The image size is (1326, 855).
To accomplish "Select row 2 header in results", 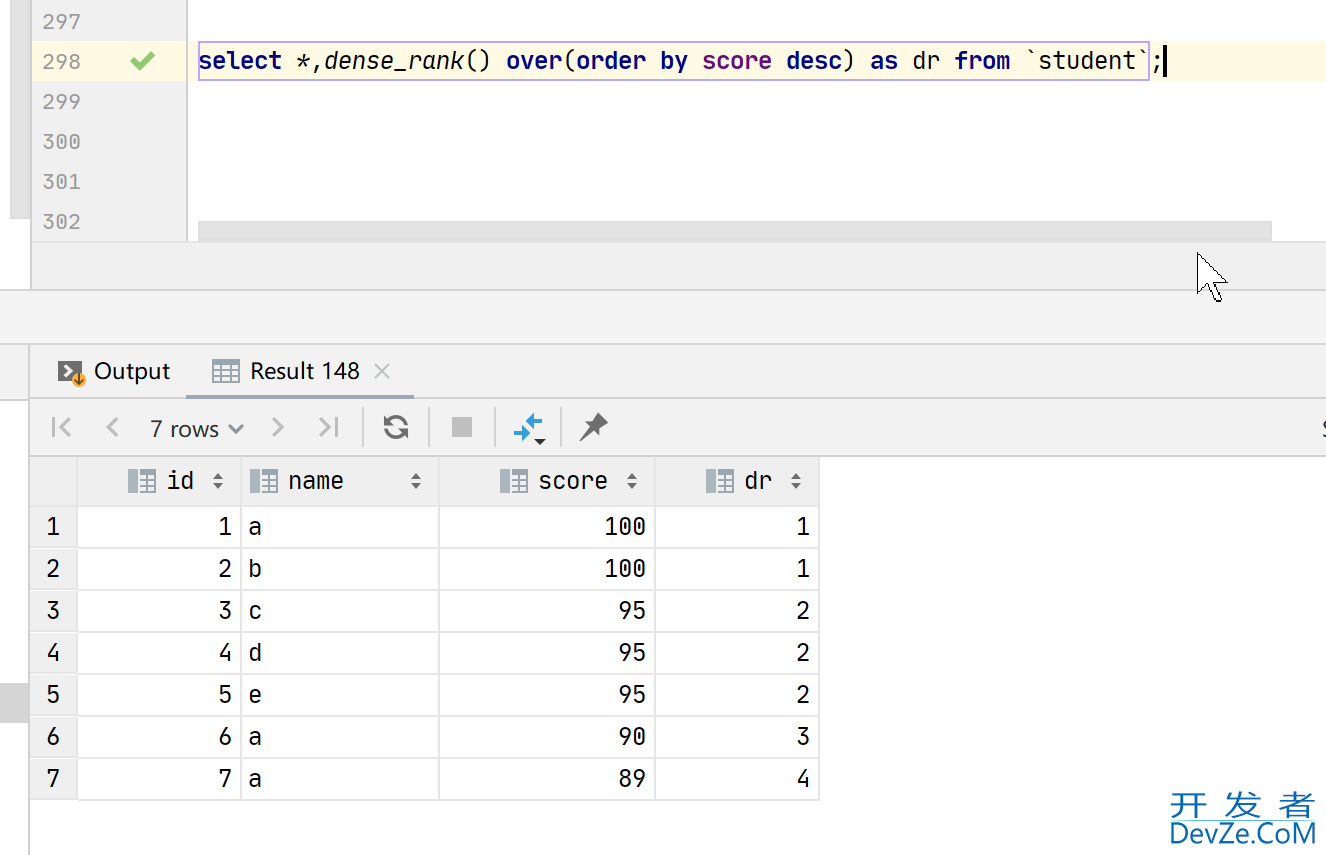I will (x=53, y=569).
